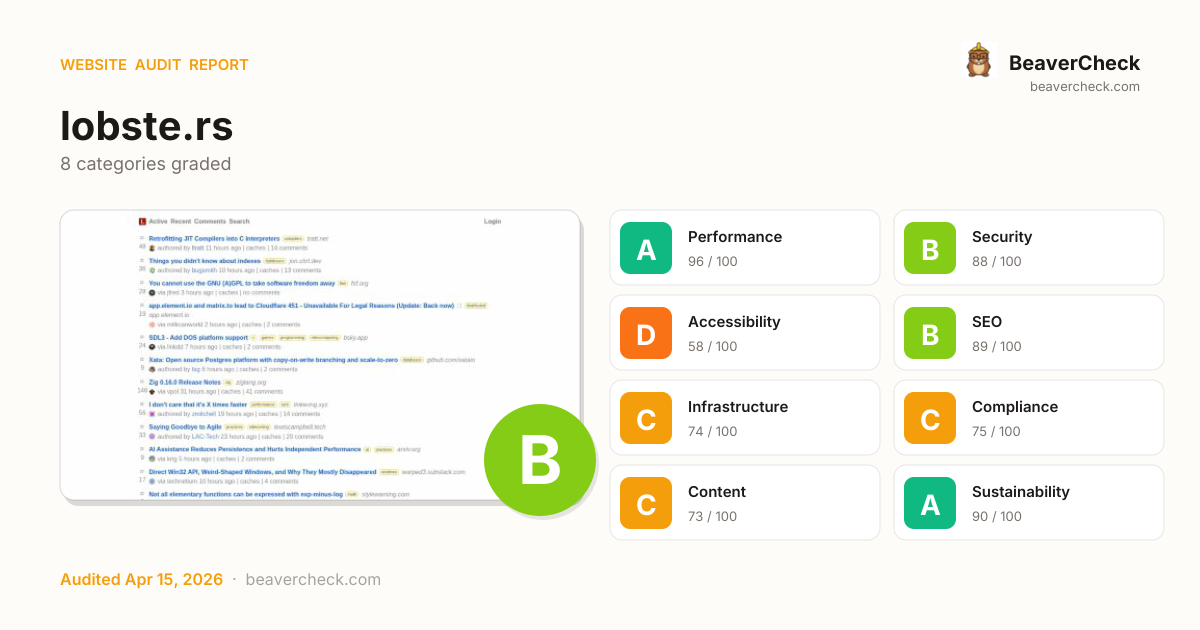
Task: Click the Login link in the screenshot preview
Action: pos(492,221)
